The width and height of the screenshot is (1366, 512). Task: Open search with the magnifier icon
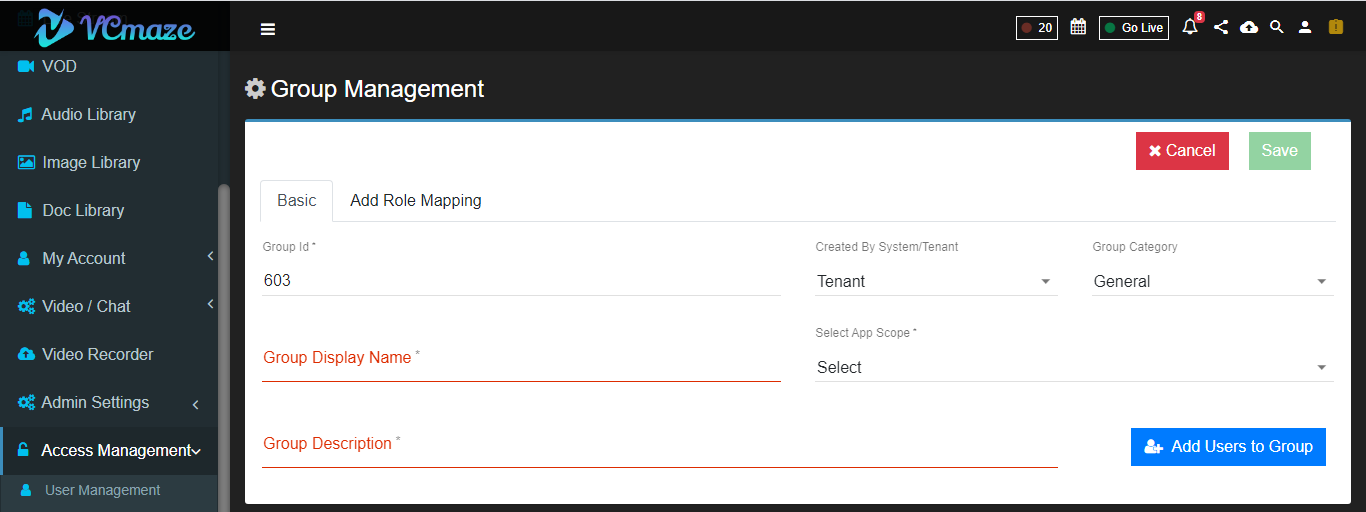1276,27
